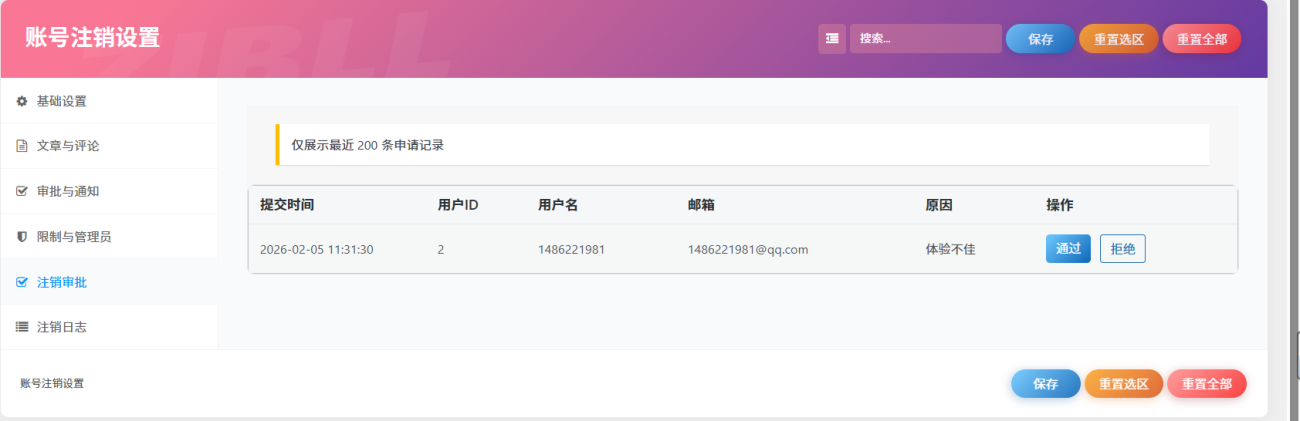Click the shield icon beside 限制与管理员

22,237
